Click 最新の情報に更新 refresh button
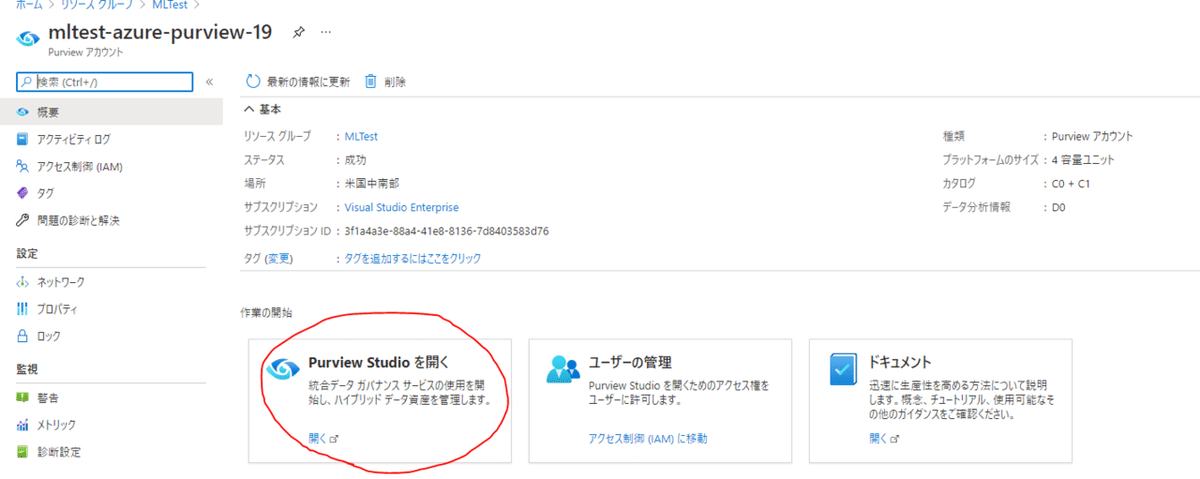 tap(298, 81)
